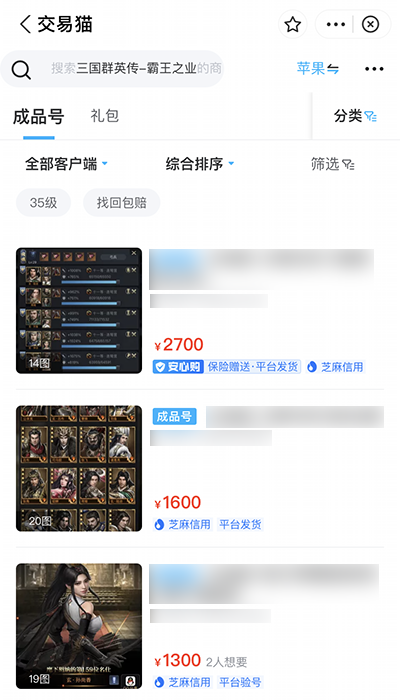Search in the 三国群英传-霸王之业 search field
Viewport: 400px width, 700px height.
[x=136, y=69]
